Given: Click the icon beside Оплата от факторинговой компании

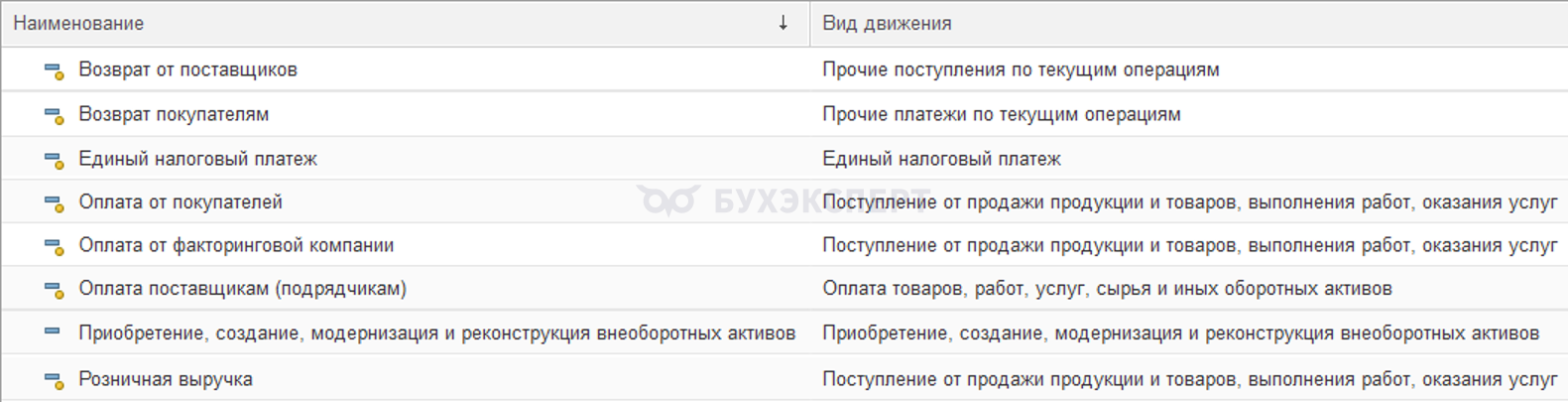Looking at the screenshot, I should tap(54, 246).
